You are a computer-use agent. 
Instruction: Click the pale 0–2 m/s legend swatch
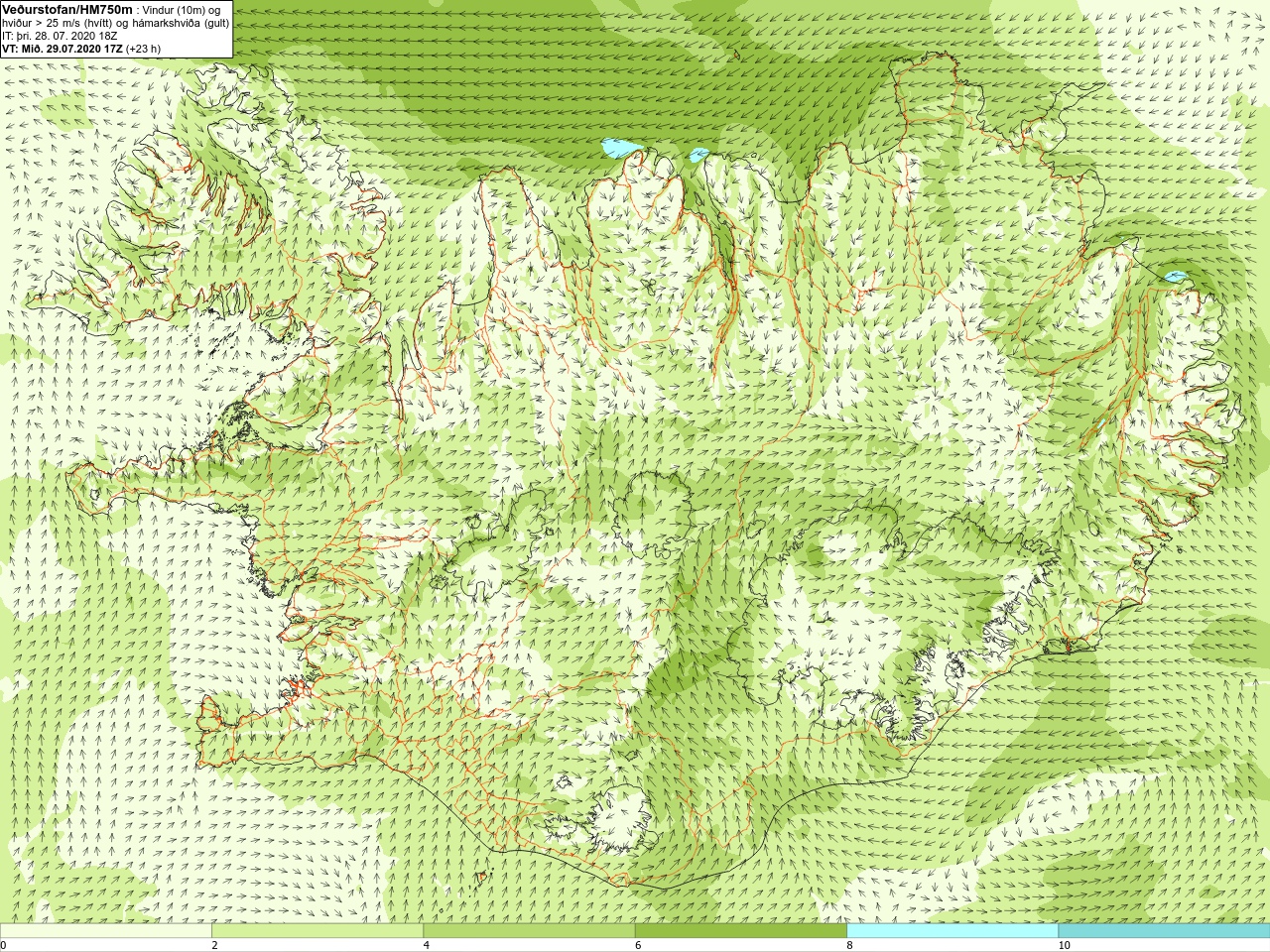coord(105,931)
